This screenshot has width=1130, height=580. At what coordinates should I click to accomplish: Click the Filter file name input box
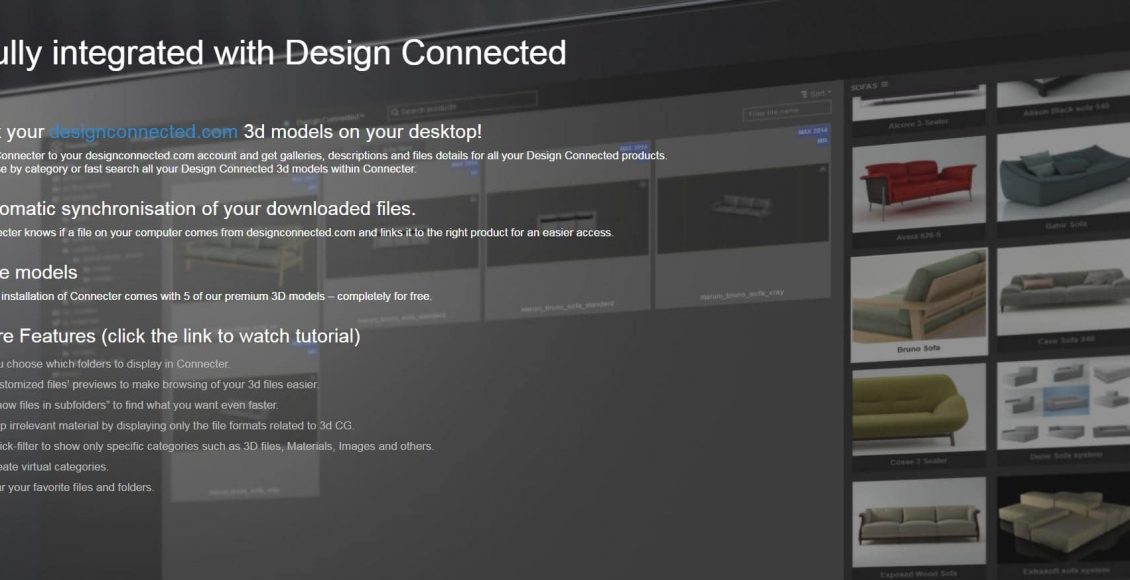coord(786,112)
